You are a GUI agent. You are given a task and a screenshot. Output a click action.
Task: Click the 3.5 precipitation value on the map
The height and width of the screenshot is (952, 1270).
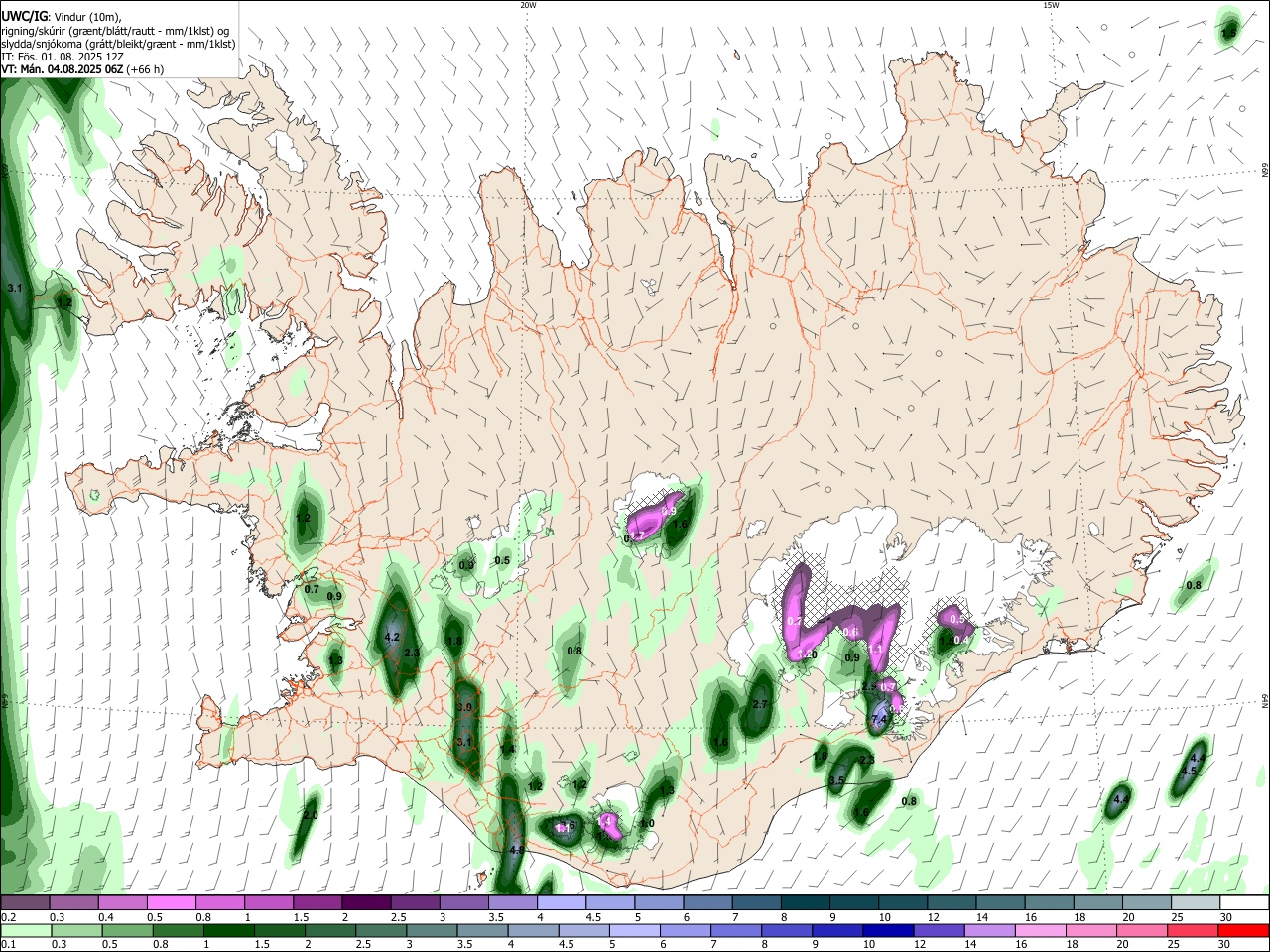[x=836, y=781]
